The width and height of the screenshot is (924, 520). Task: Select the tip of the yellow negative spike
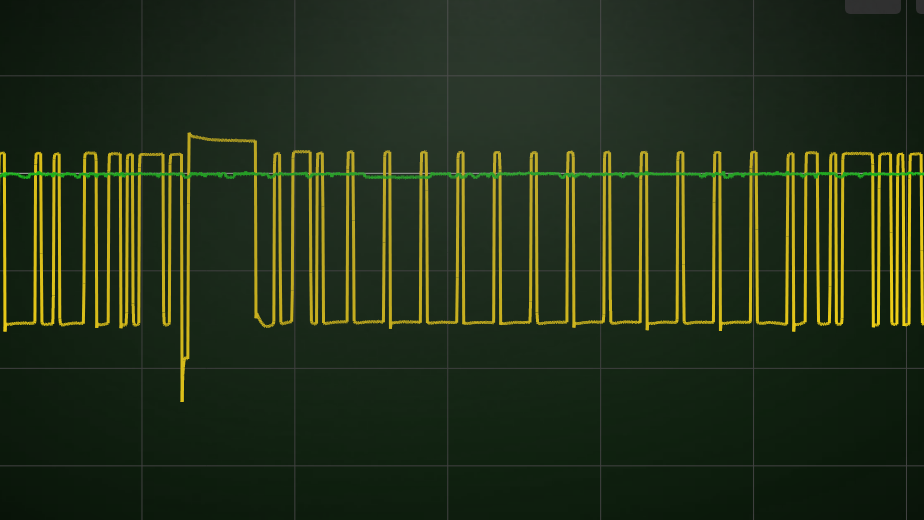pos(182,399)
